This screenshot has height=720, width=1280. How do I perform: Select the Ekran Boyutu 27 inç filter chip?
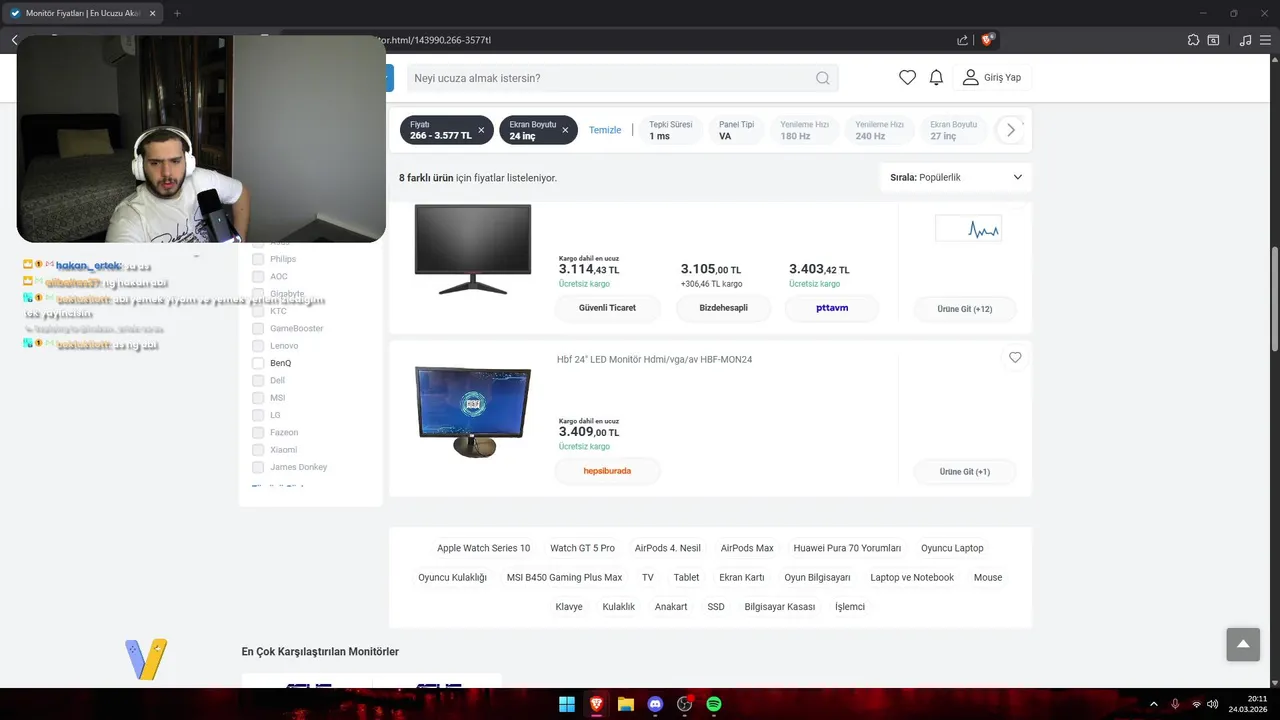click(954, 130)
